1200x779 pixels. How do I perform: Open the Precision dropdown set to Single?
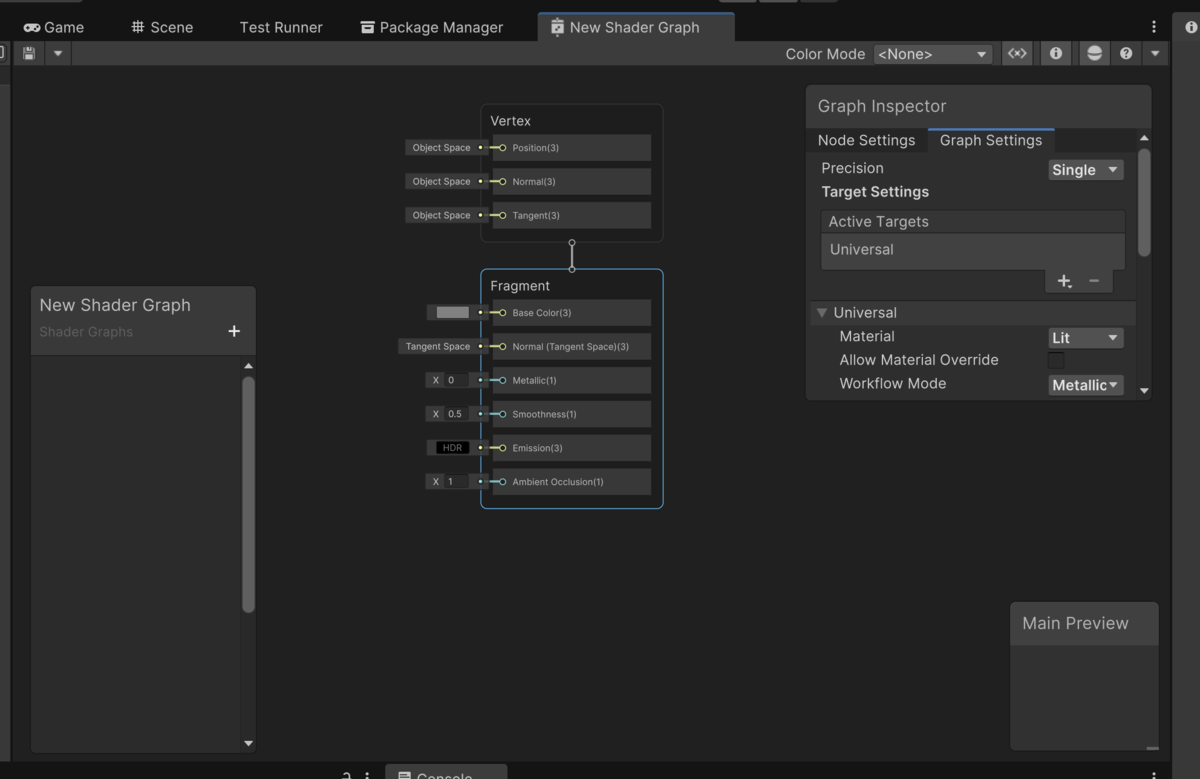pyautogui.click(x=1086, y=170)
